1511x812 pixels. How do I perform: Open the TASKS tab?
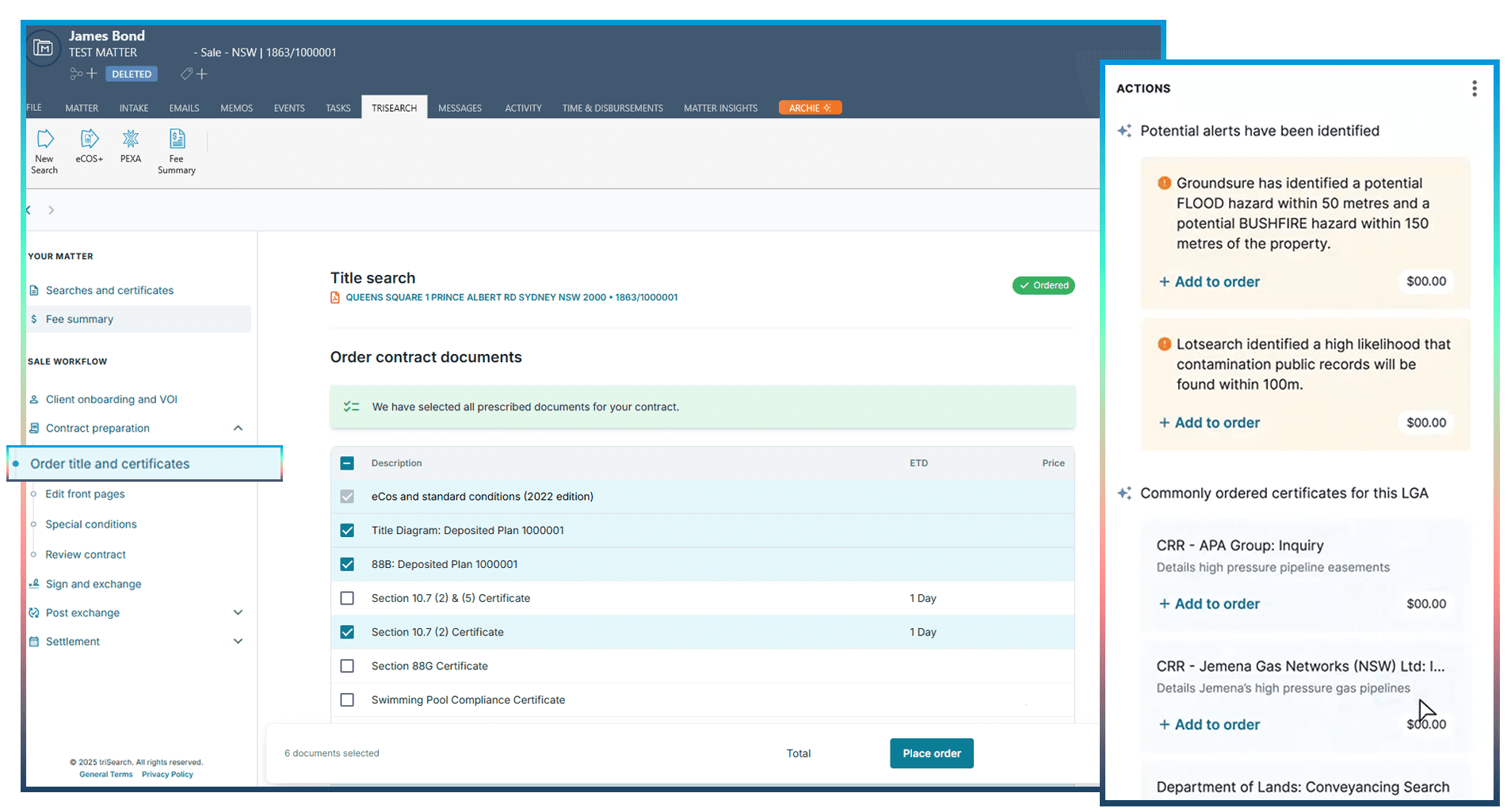tap(338, 108)
